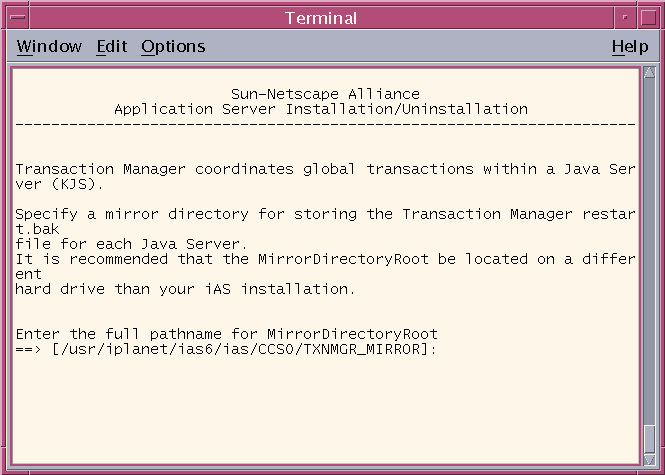Open the Edit menu
The image size is (665, 475).
(112, 46)
